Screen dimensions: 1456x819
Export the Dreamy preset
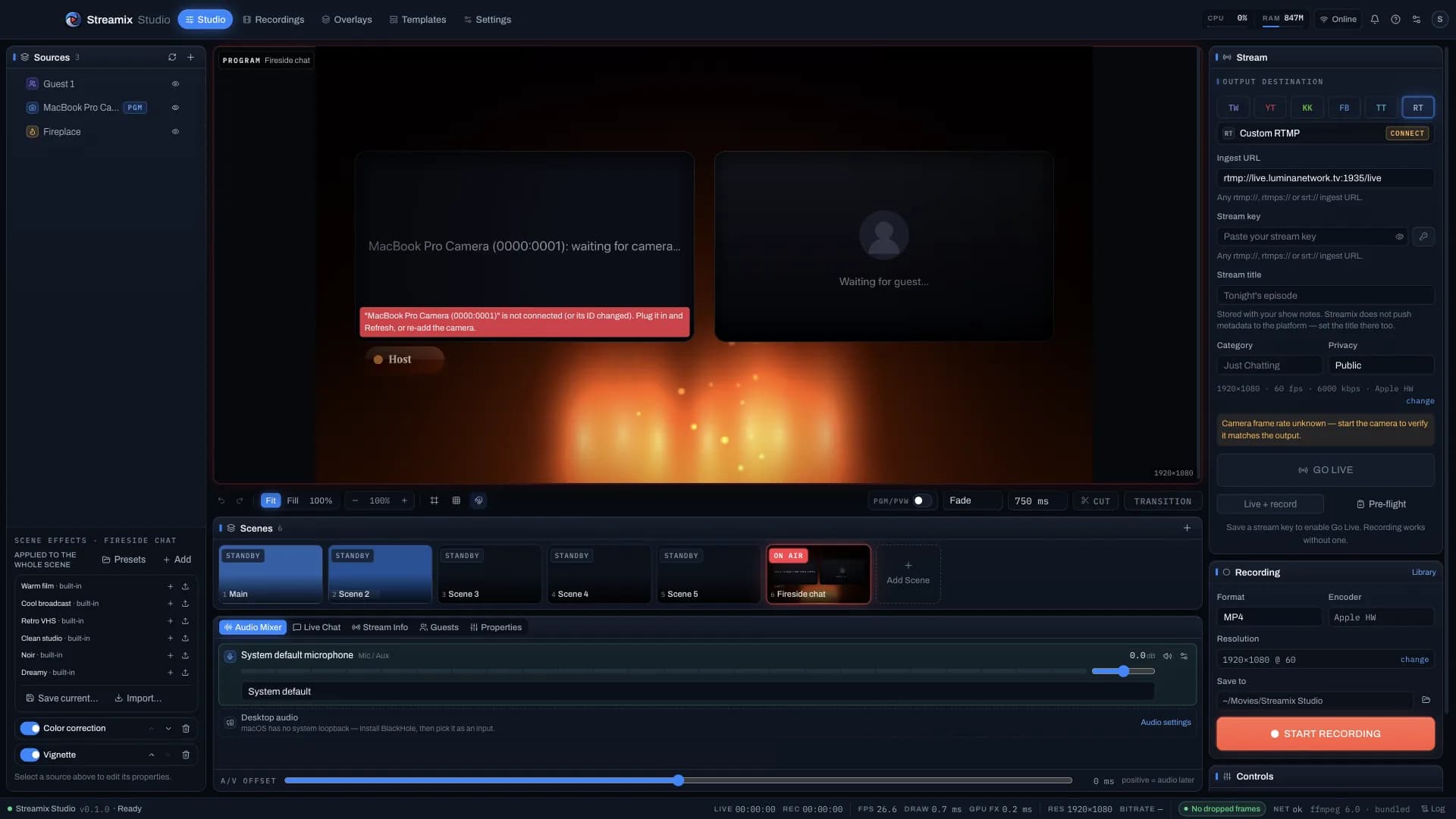tap(185, 673)
